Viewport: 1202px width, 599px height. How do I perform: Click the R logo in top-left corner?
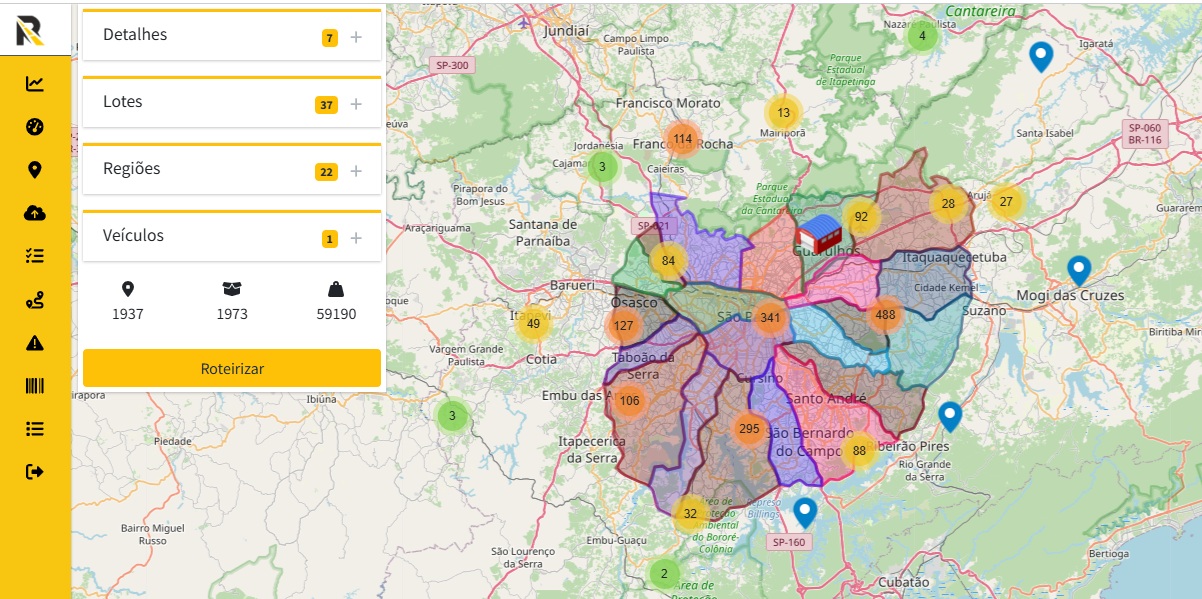tap(29, 29)
